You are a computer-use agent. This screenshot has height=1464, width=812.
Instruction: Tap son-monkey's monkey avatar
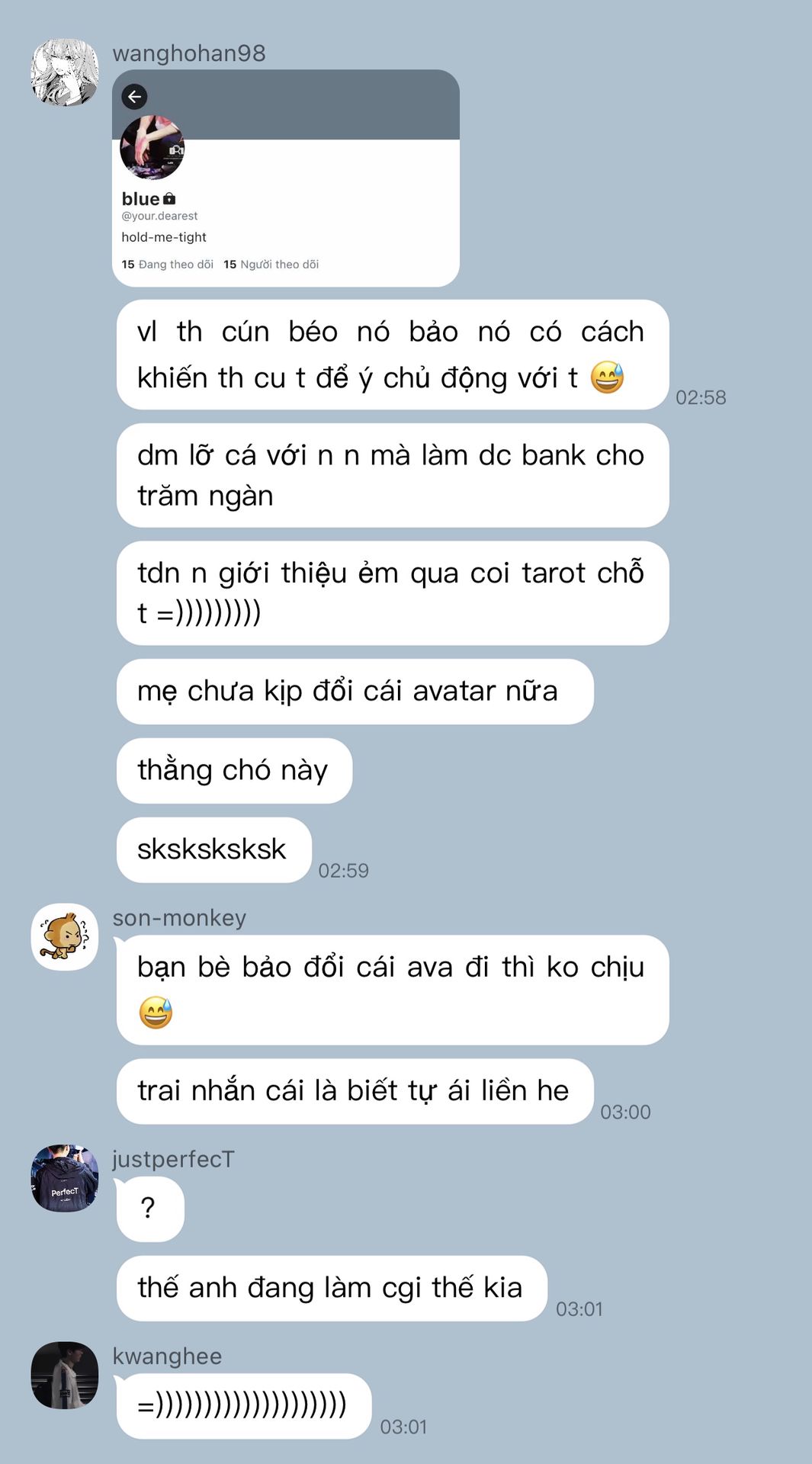coord(65,937)
